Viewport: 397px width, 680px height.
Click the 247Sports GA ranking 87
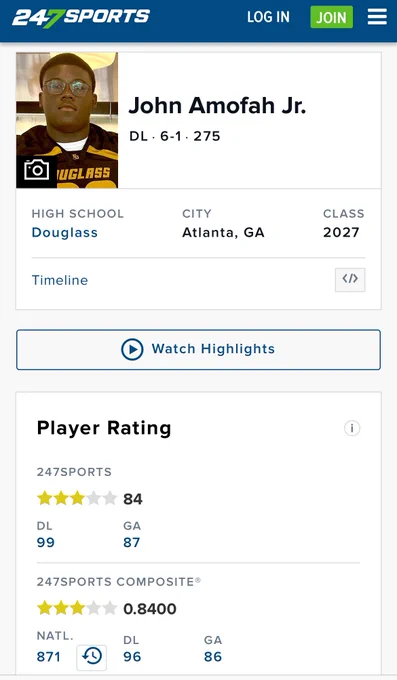pos(131,543)
